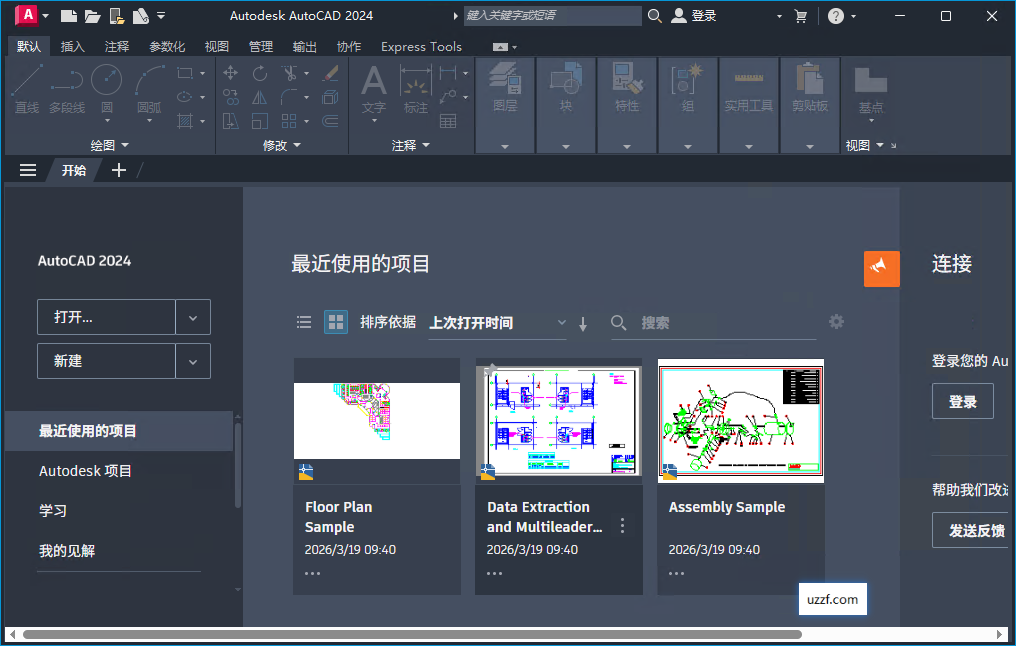Toggle ascending sort order arrow
The width and height of the screenshot is (1016, 646).
[583, 322]
